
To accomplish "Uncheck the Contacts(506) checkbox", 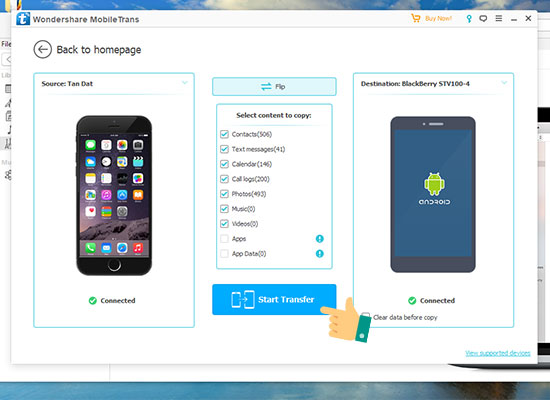I will 224,134.
